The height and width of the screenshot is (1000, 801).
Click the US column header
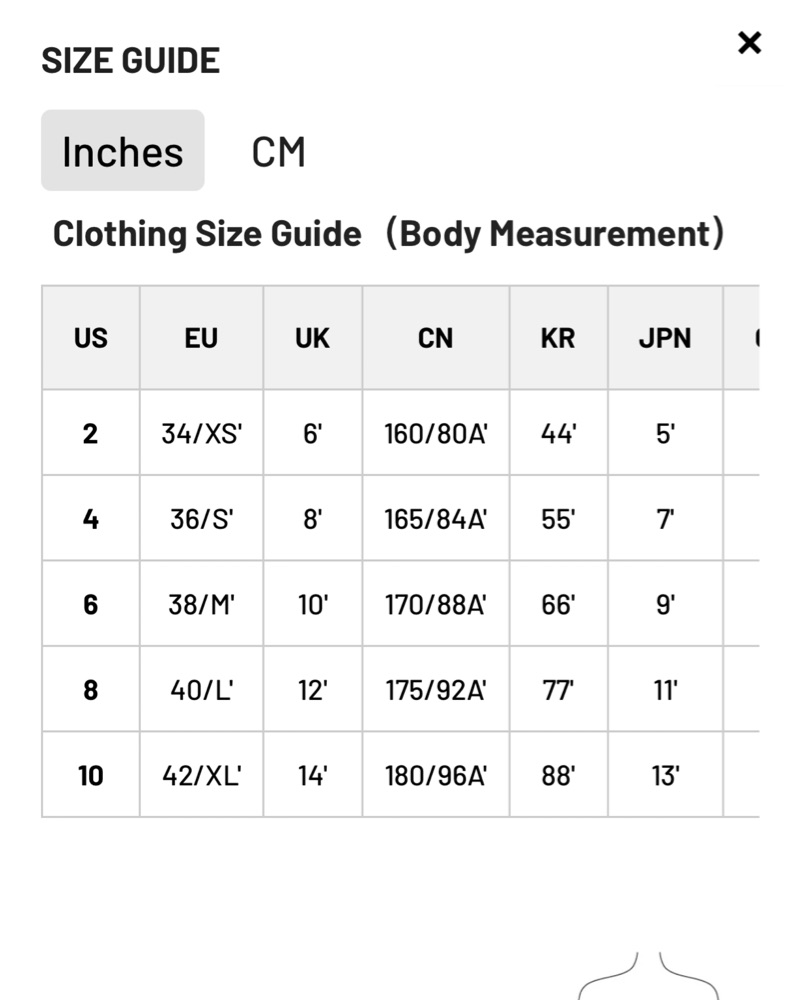[x=91, y=338]
